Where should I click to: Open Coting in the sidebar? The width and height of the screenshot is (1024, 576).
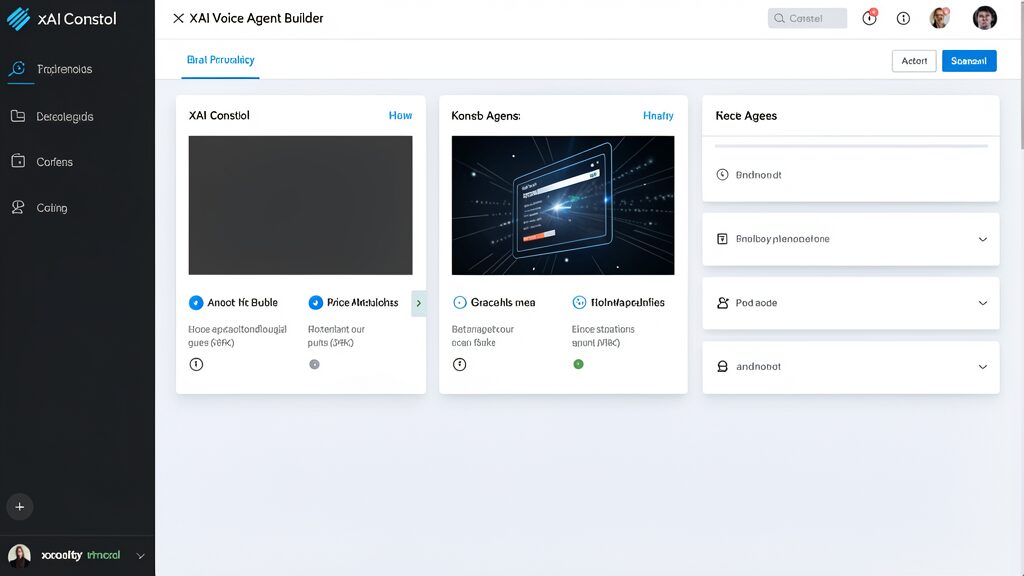coord(52,208)
